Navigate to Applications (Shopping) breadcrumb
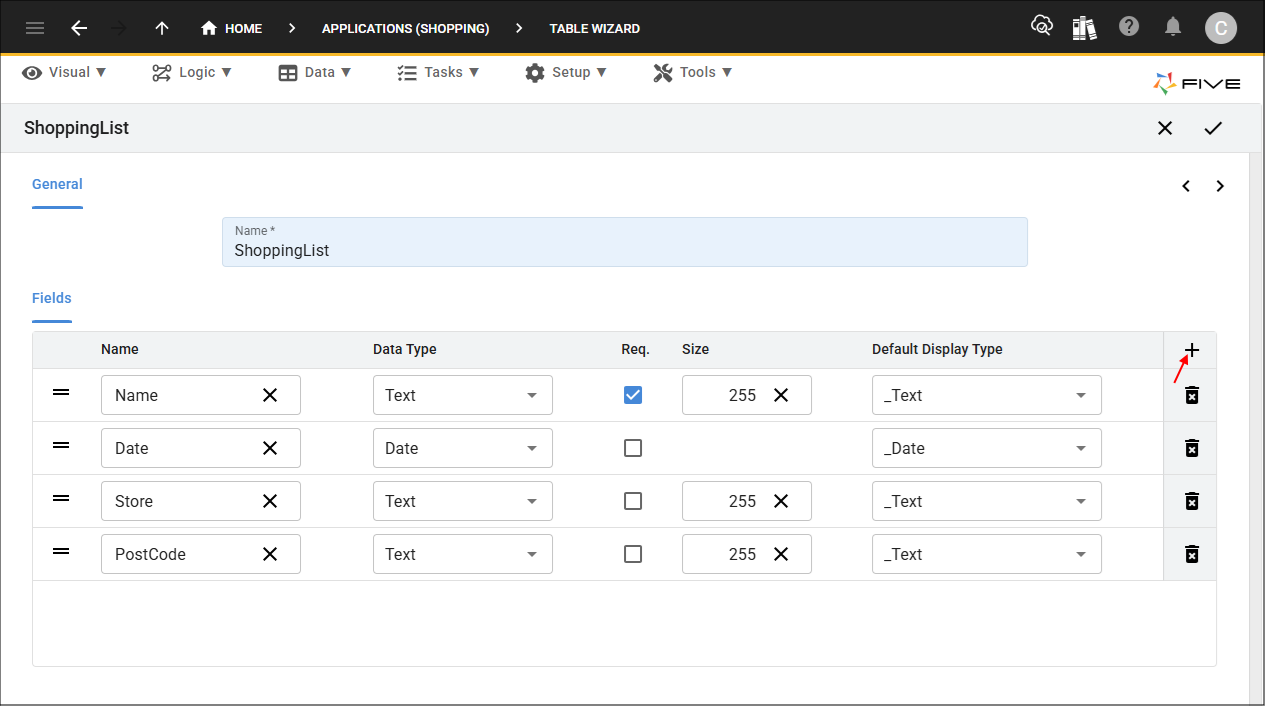Screen dimensions: 1265x706 [405, 28]
